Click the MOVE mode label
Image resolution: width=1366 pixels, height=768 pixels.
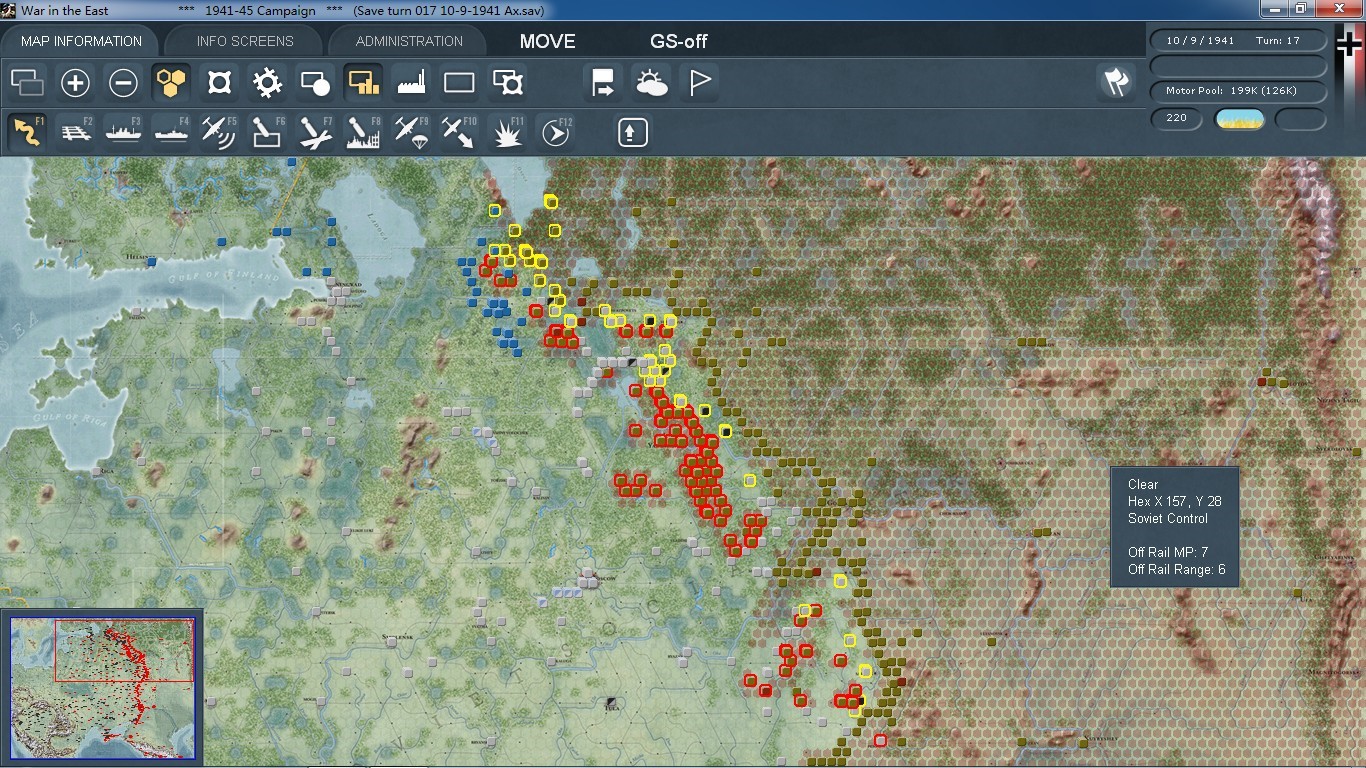pyautogui.click(x=548, y=41)
